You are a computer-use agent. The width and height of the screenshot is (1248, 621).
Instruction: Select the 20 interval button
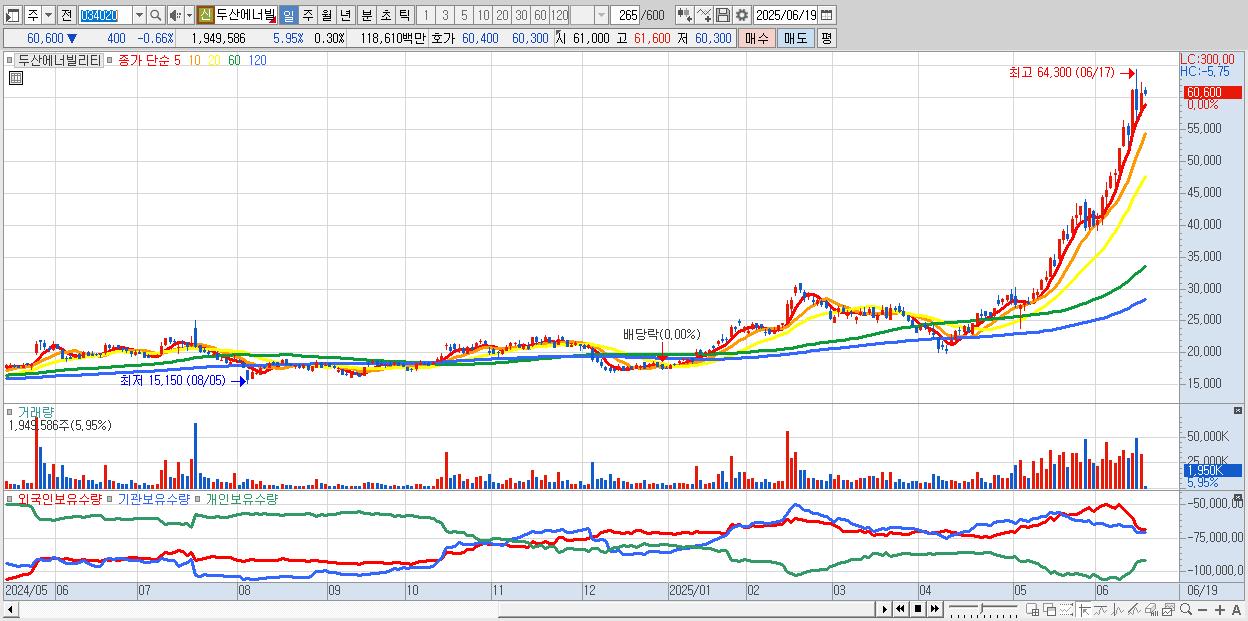pos(502,15)
